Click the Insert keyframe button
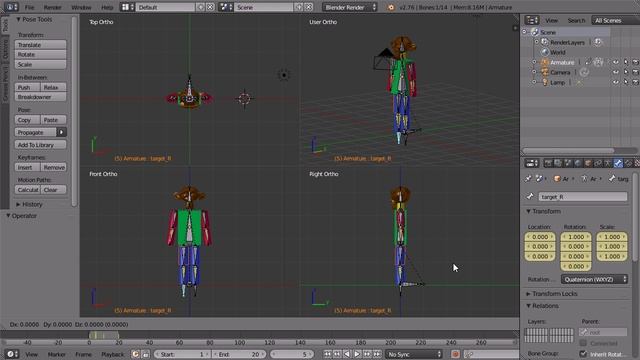This screenshot has height=360, width=640. point(27,167)
